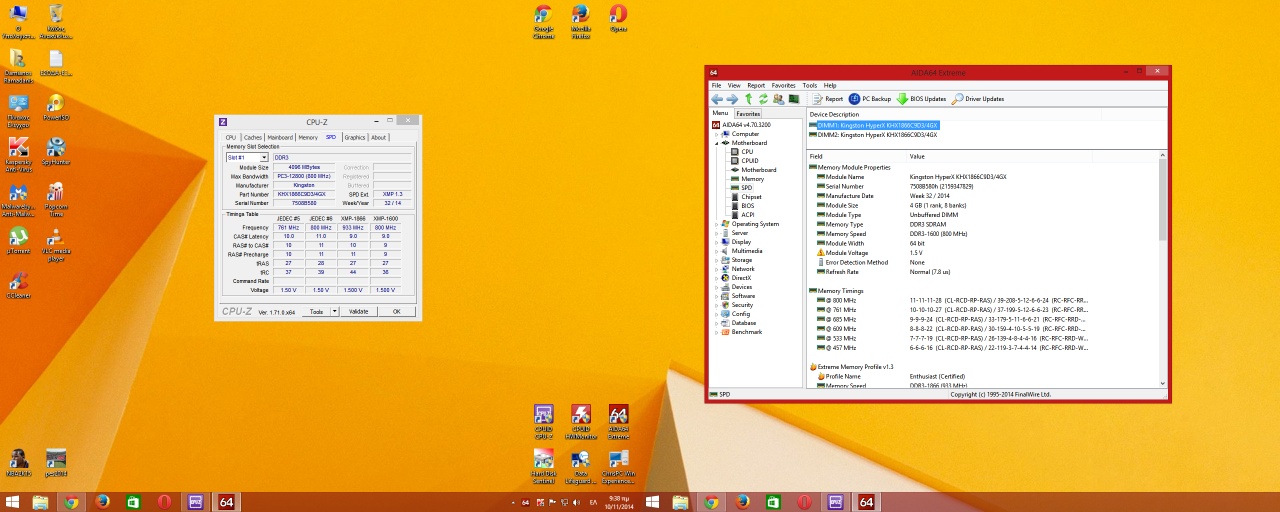
Task: Open the CPUID HWMonitor desktop shortcut
Action: pyautogui.click(x=581, y=422)
